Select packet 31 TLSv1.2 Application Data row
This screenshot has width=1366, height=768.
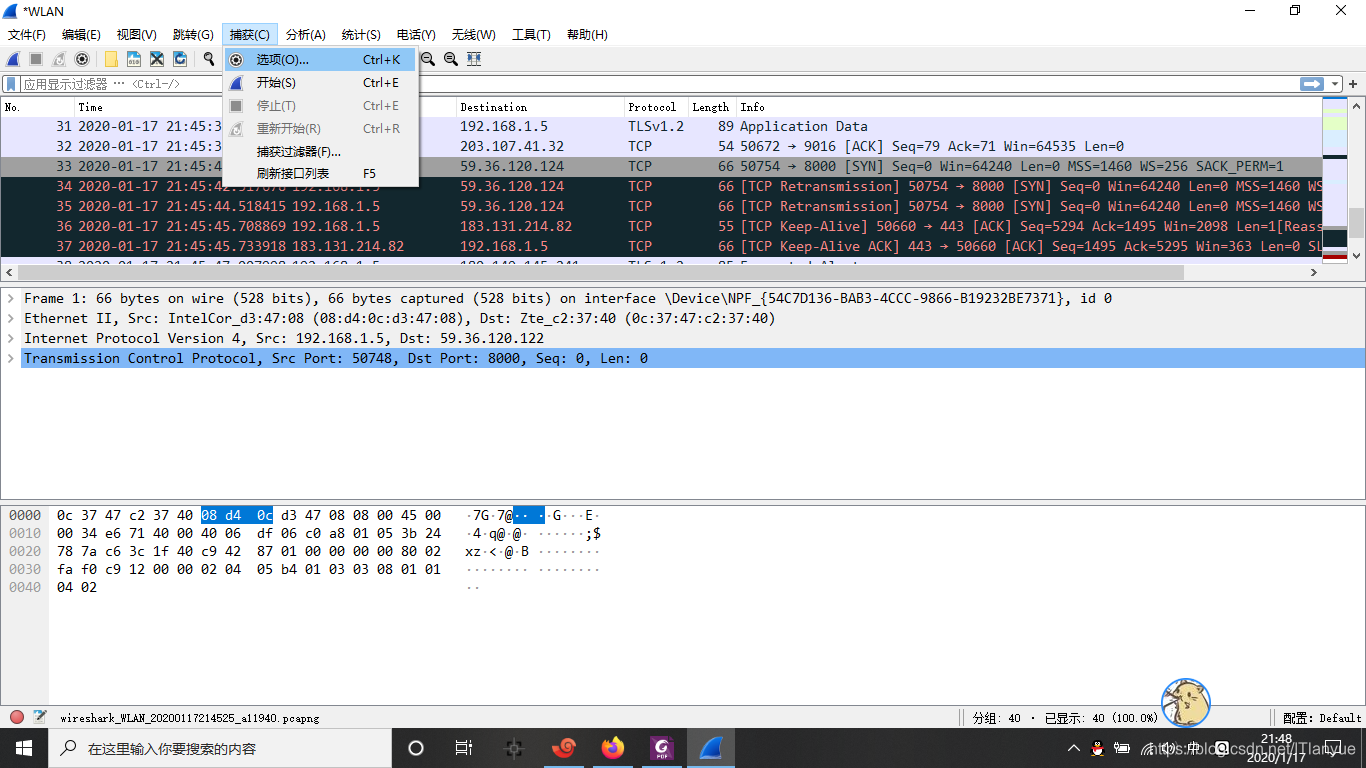(661, 126)
